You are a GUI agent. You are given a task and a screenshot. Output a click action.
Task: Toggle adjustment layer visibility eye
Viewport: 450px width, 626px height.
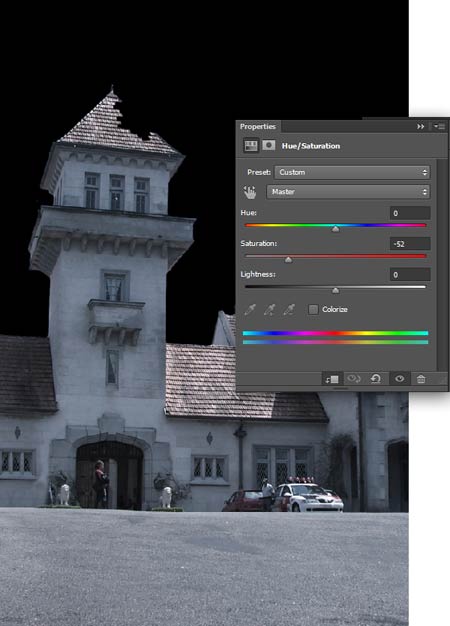click(399, 378)
